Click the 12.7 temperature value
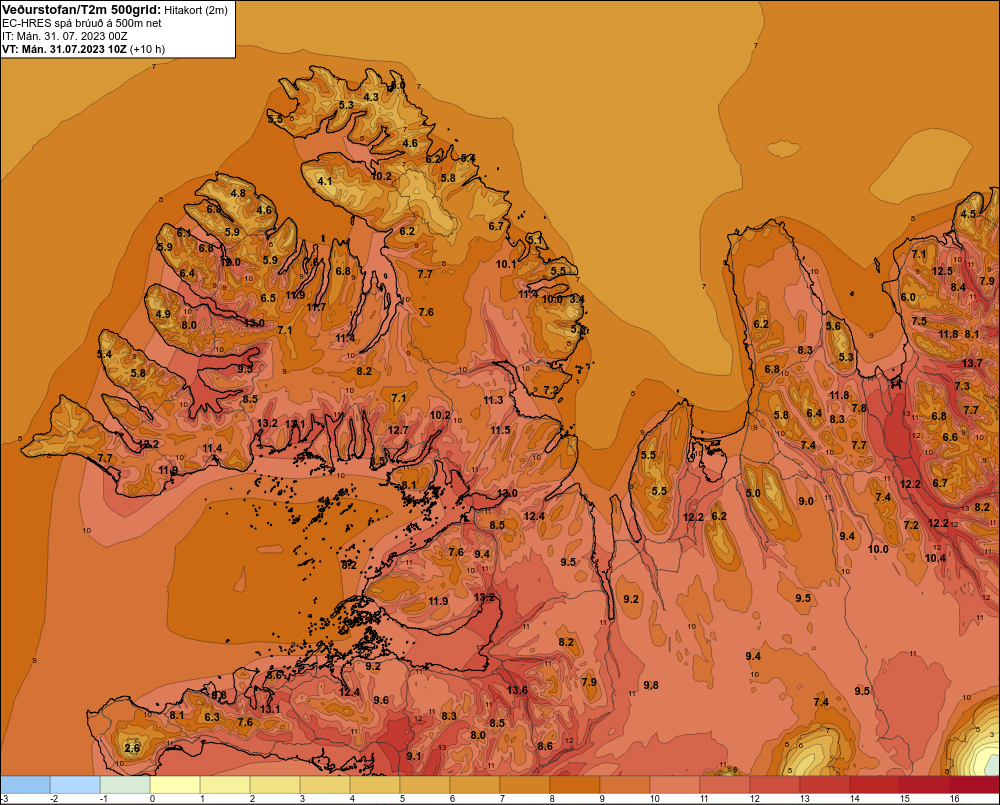Viewport: 1000px width, 805px height. [398, 430]
